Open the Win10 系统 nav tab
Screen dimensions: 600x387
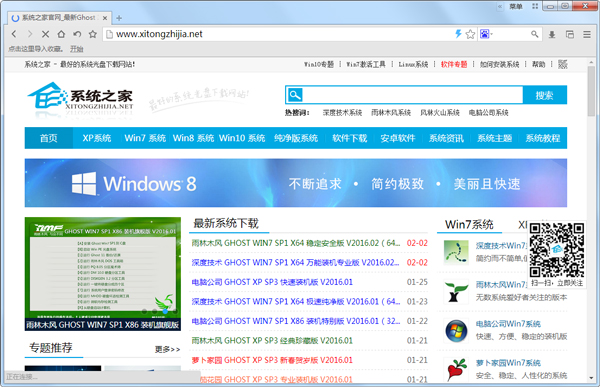point(242,138)
